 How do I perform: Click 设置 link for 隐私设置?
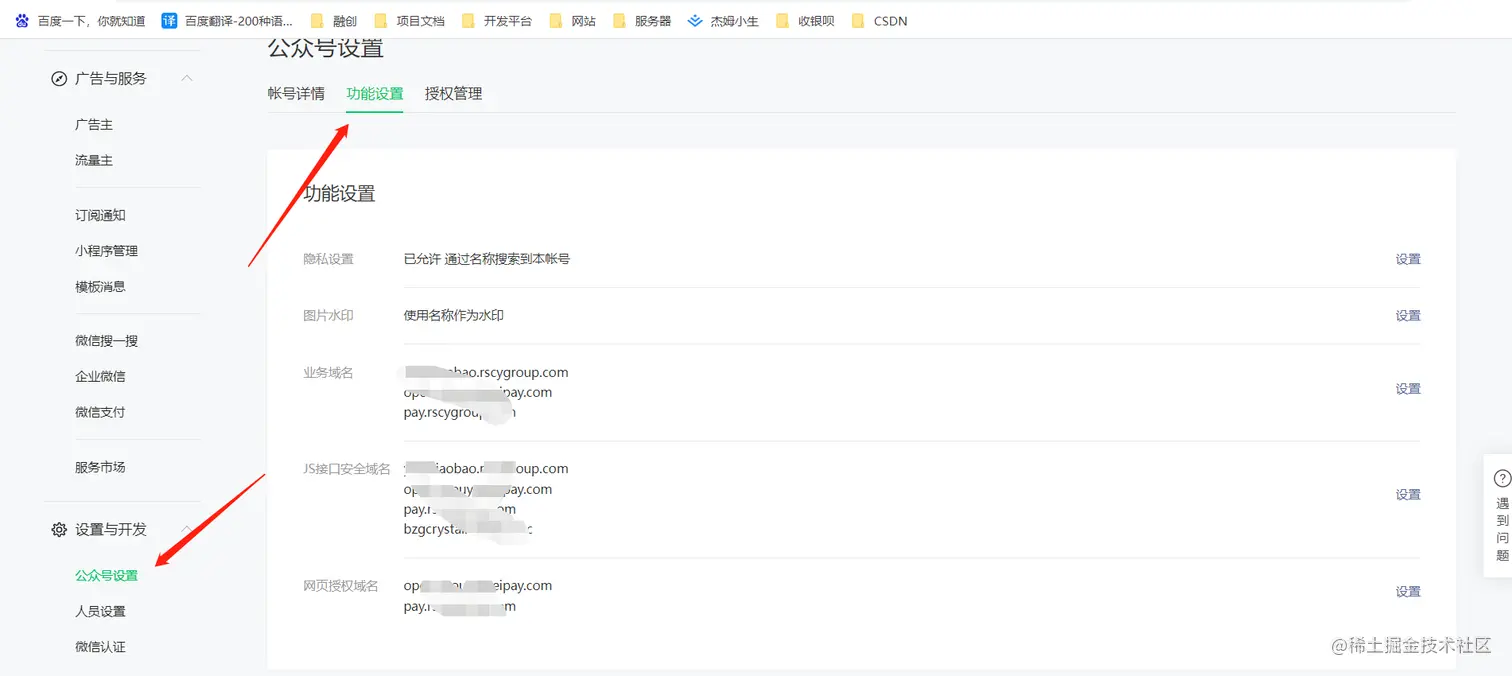click(1408, 259)
